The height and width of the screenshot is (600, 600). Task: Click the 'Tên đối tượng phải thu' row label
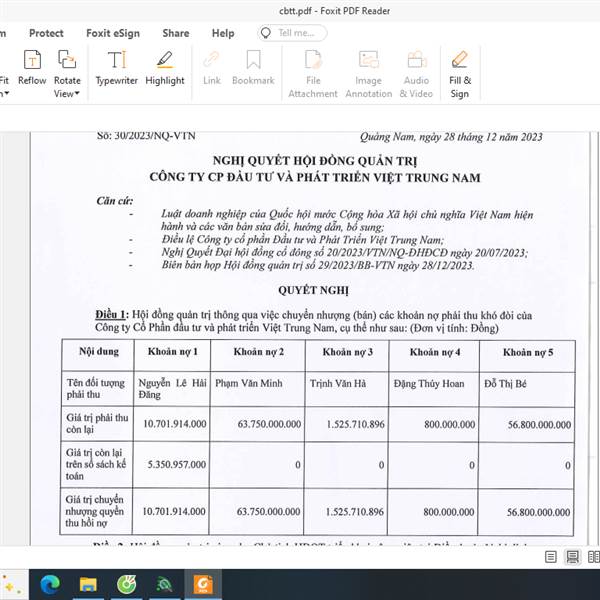[x=96, y=388]
